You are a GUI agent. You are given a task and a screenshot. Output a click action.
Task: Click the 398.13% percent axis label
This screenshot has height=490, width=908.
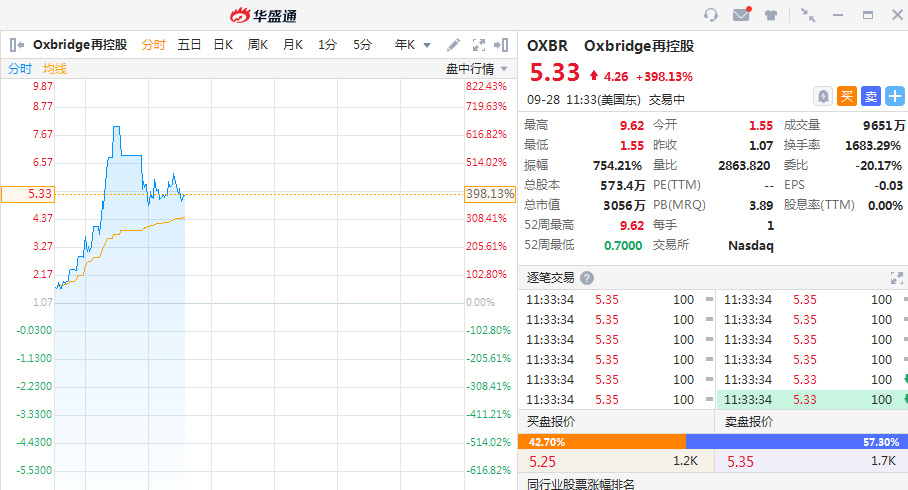tap(490, 194)
